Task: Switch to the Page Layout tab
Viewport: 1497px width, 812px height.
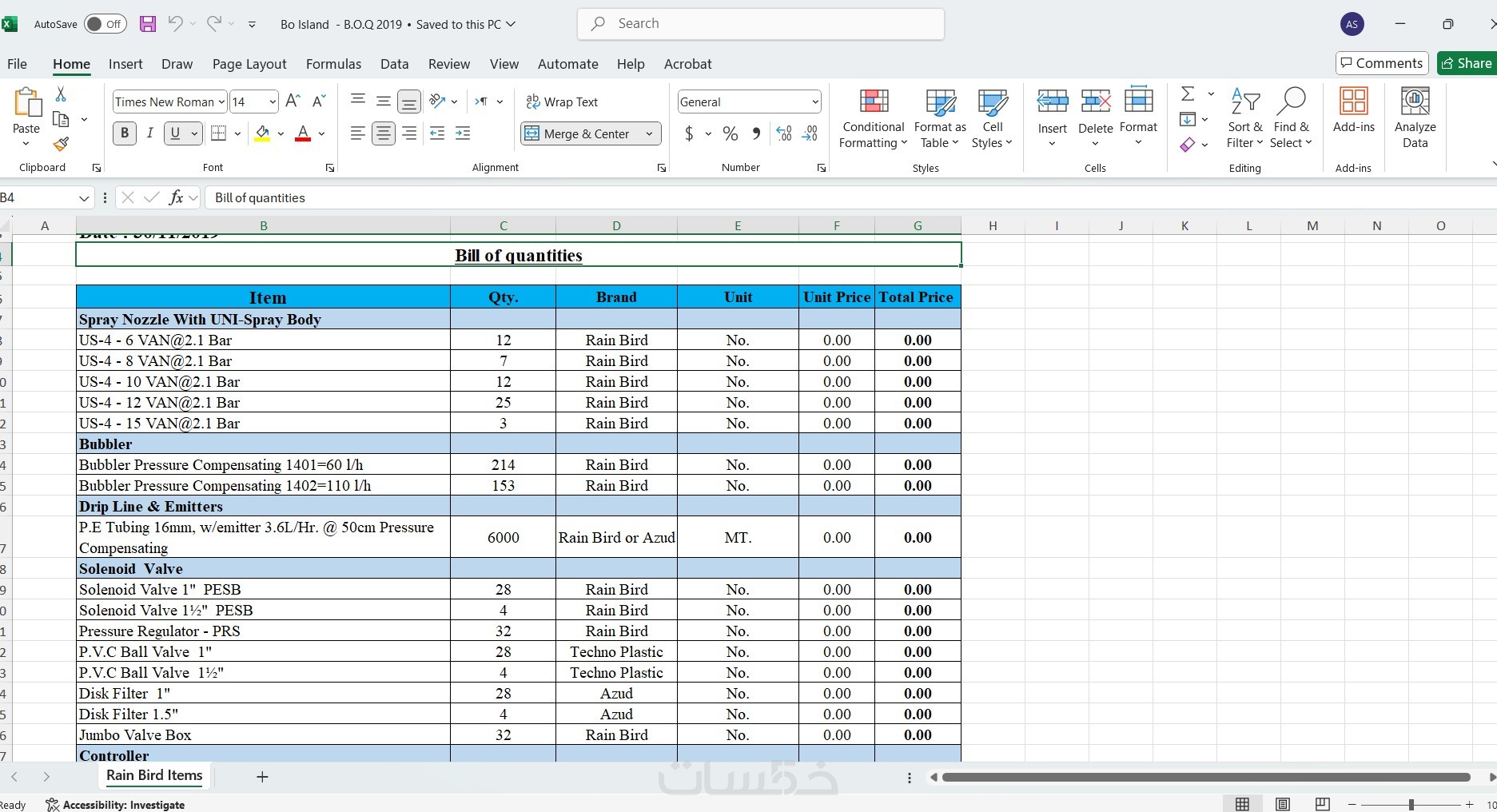Action: 249,64
